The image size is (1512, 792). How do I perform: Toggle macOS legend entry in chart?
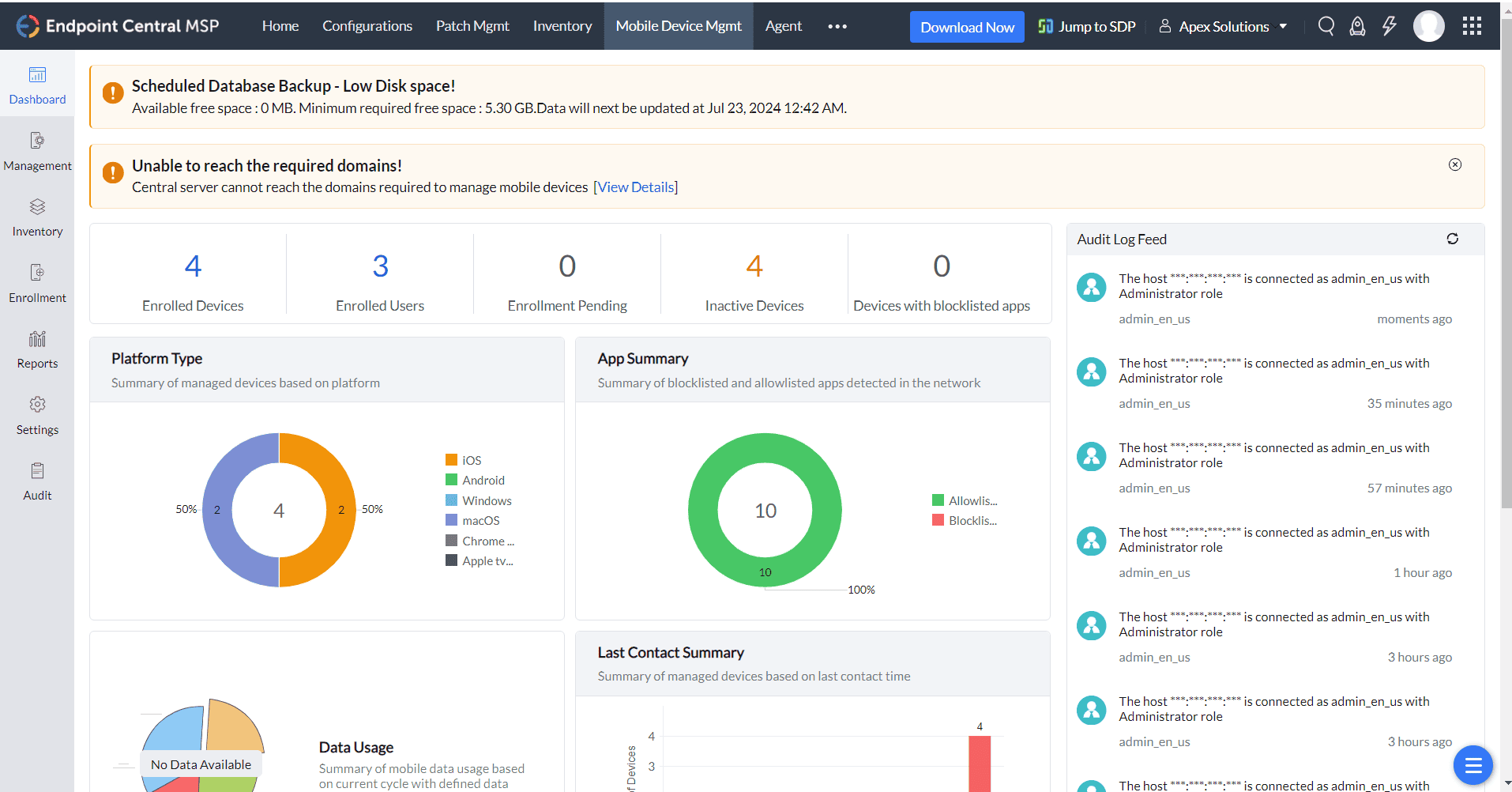pos(480,520)
